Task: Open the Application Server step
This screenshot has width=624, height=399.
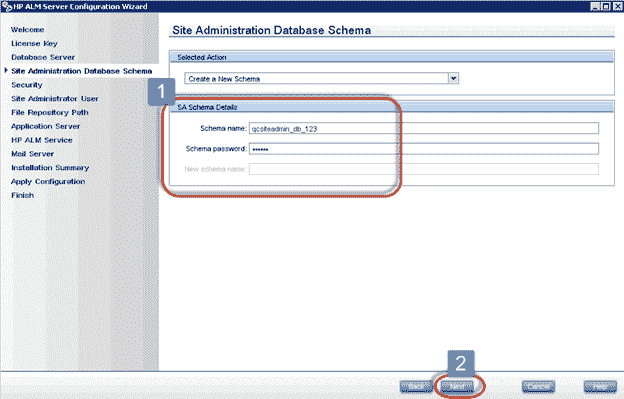Action: (x=45, y=126)
